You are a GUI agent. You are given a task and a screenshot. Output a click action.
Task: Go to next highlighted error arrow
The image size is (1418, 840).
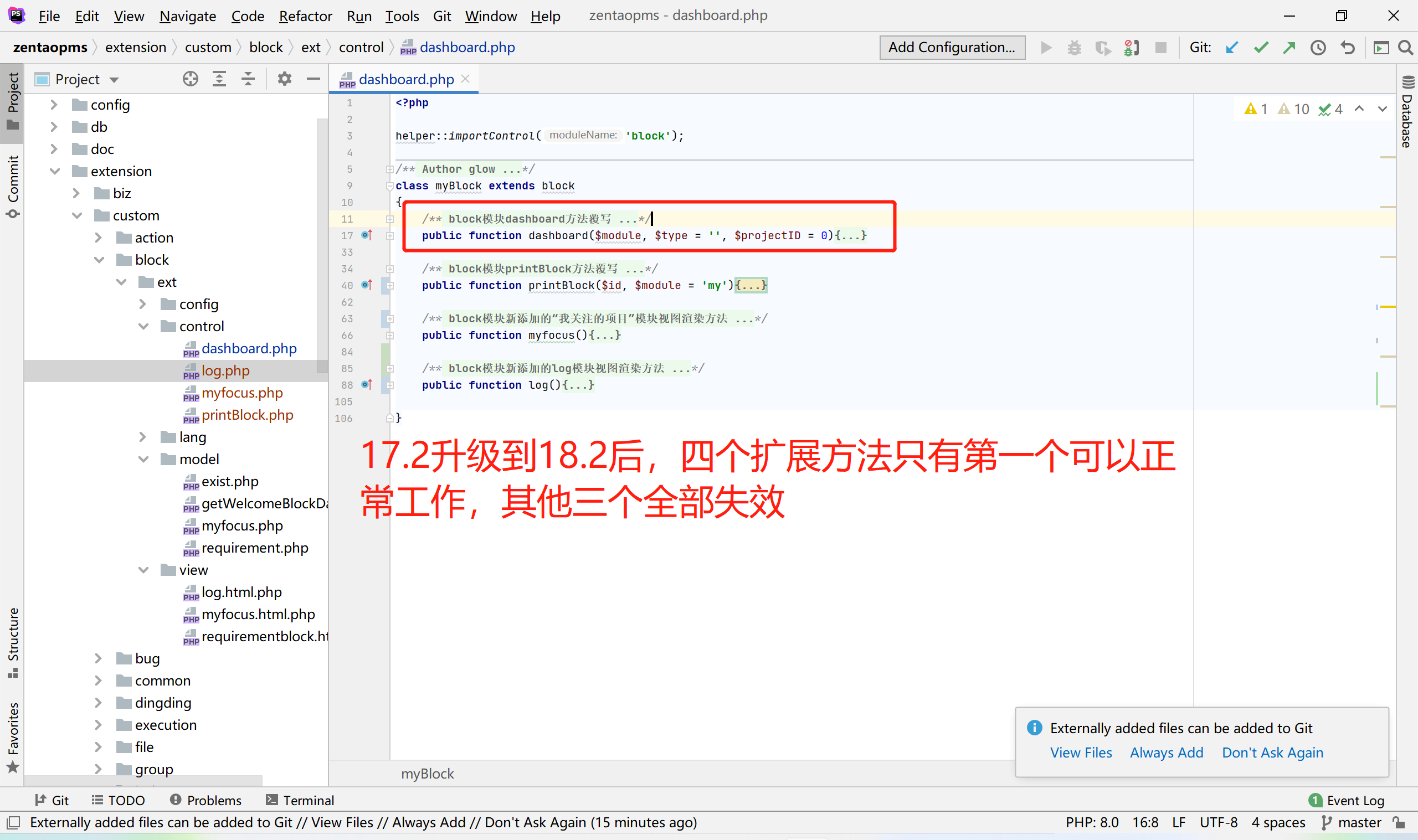tap(1383, 109)
